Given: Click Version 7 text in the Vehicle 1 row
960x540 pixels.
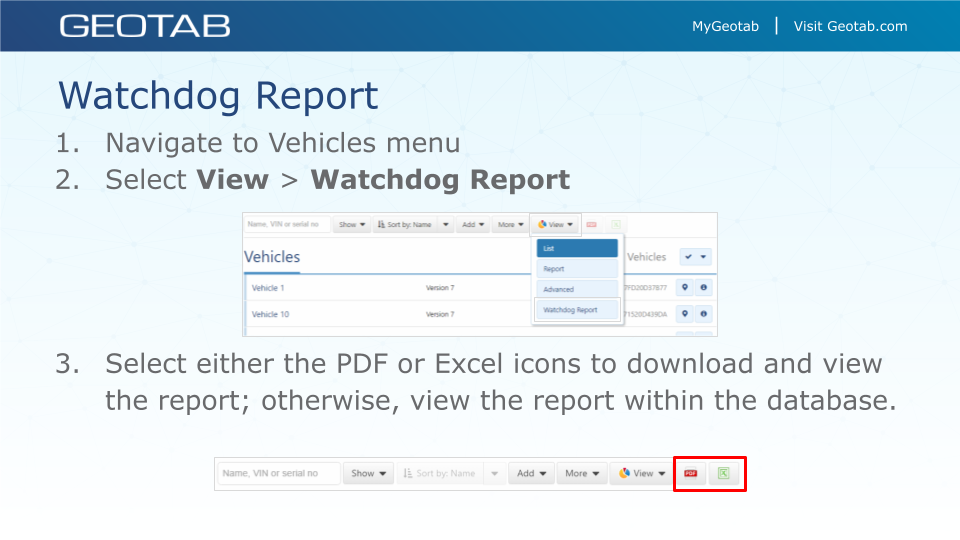Looking at the screenshot, I should (x=440, y=288).
